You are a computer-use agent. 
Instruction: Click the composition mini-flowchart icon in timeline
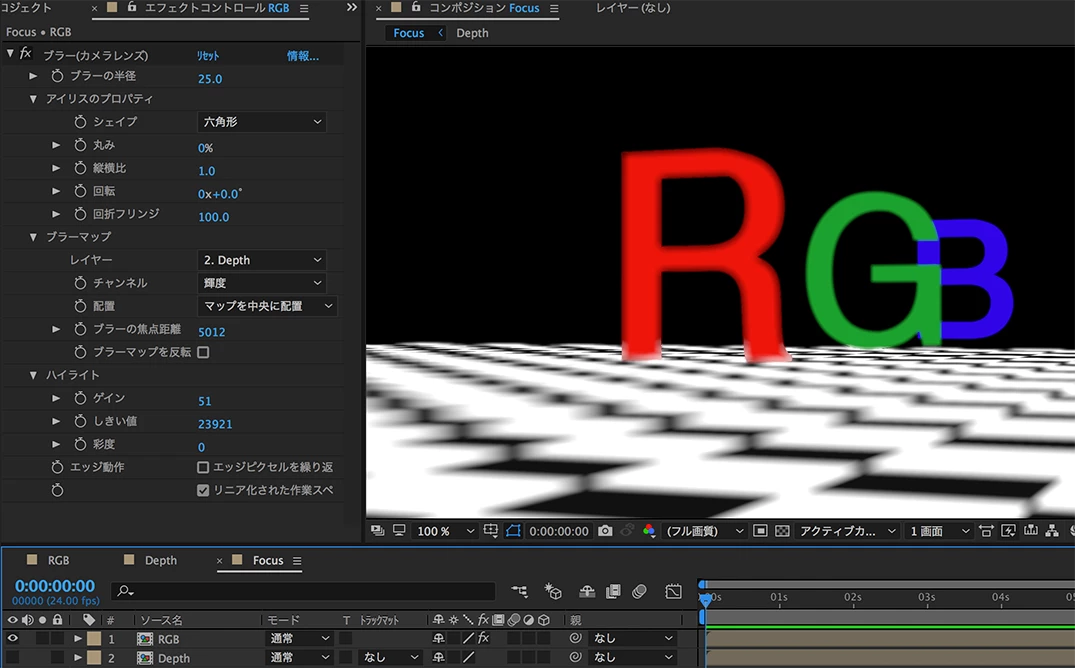click(x=520, y=591)
